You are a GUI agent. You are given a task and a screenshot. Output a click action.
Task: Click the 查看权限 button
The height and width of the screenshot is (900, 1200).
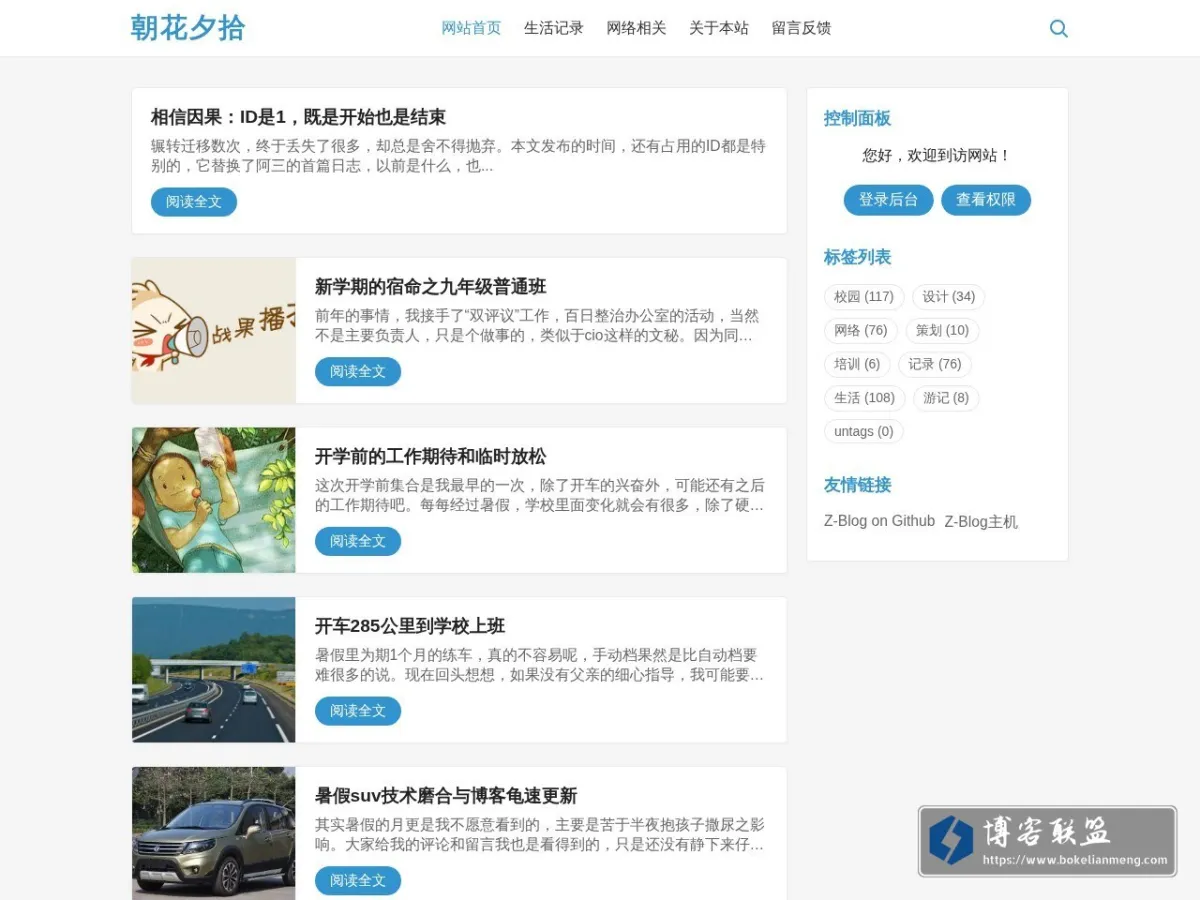coord(986,200)
